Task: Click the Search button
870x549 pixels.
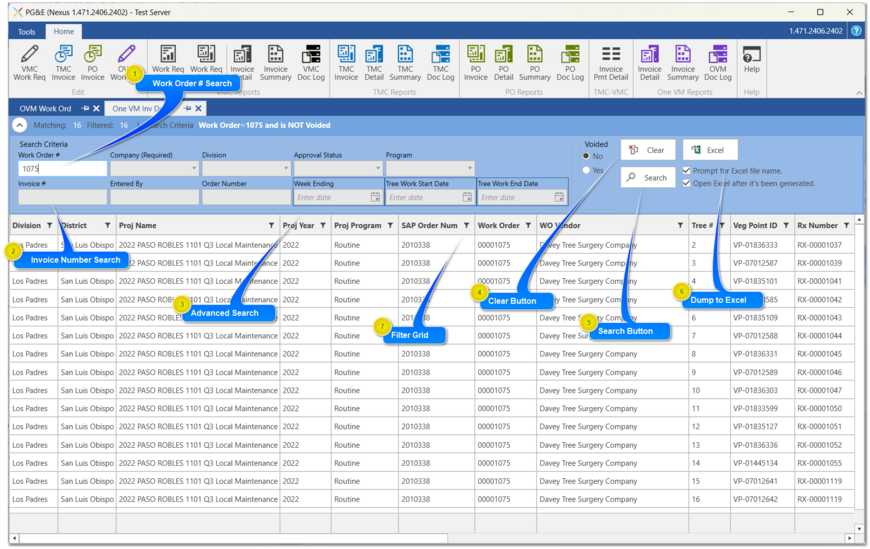Action: point(647,177)
